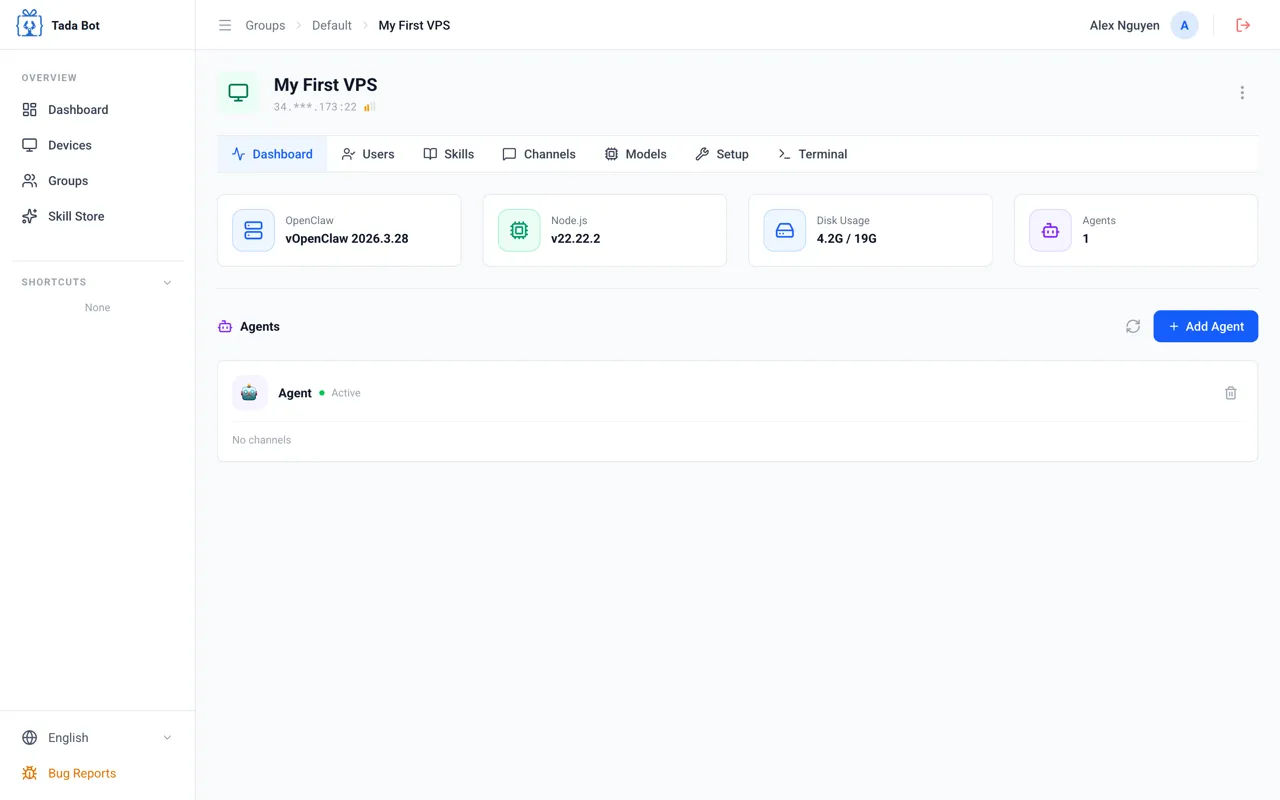Click the Agent name in the list

(295, 393)
